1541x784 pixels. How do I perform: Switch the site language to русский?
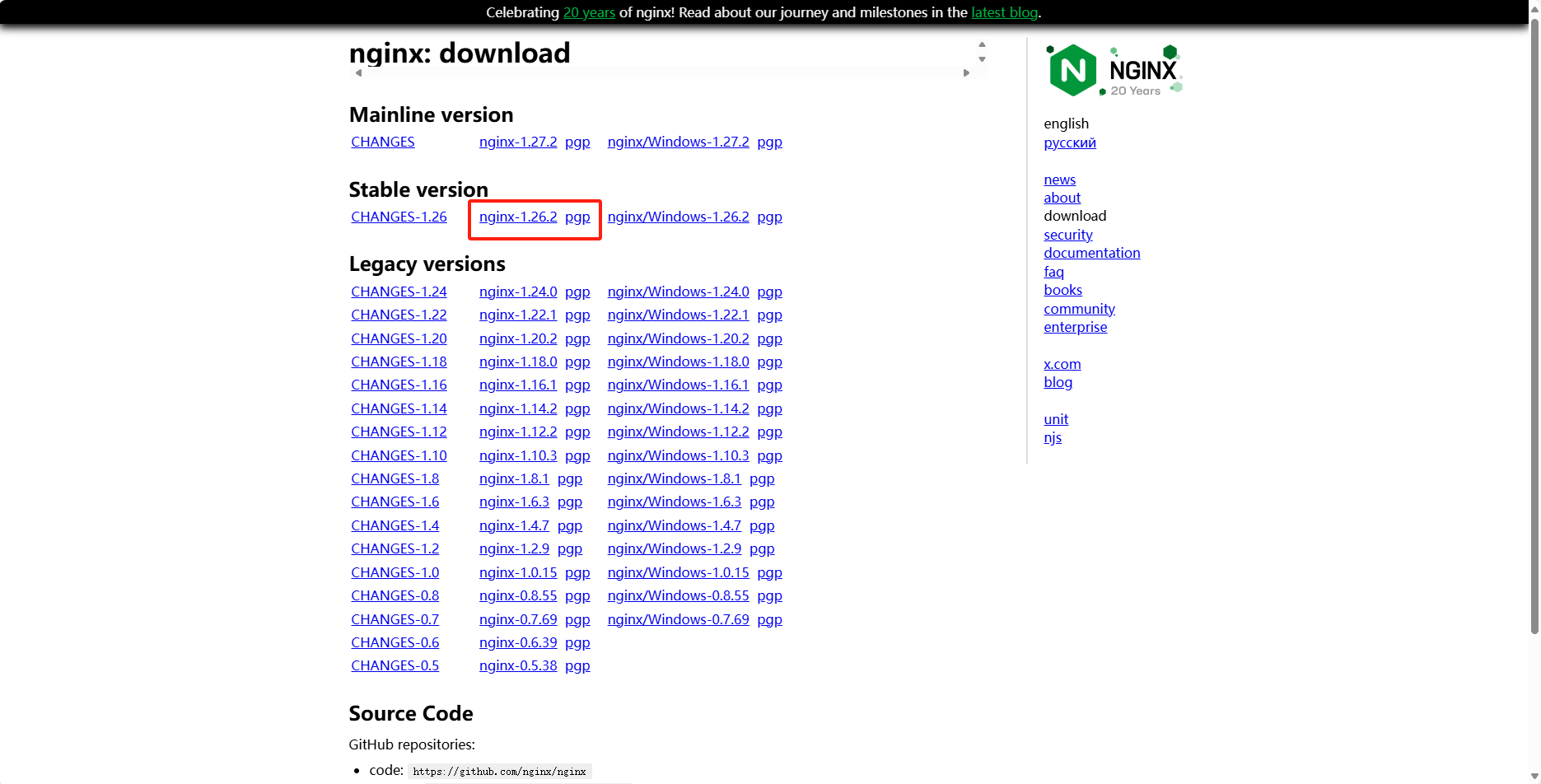click(x=1070, y=142)
